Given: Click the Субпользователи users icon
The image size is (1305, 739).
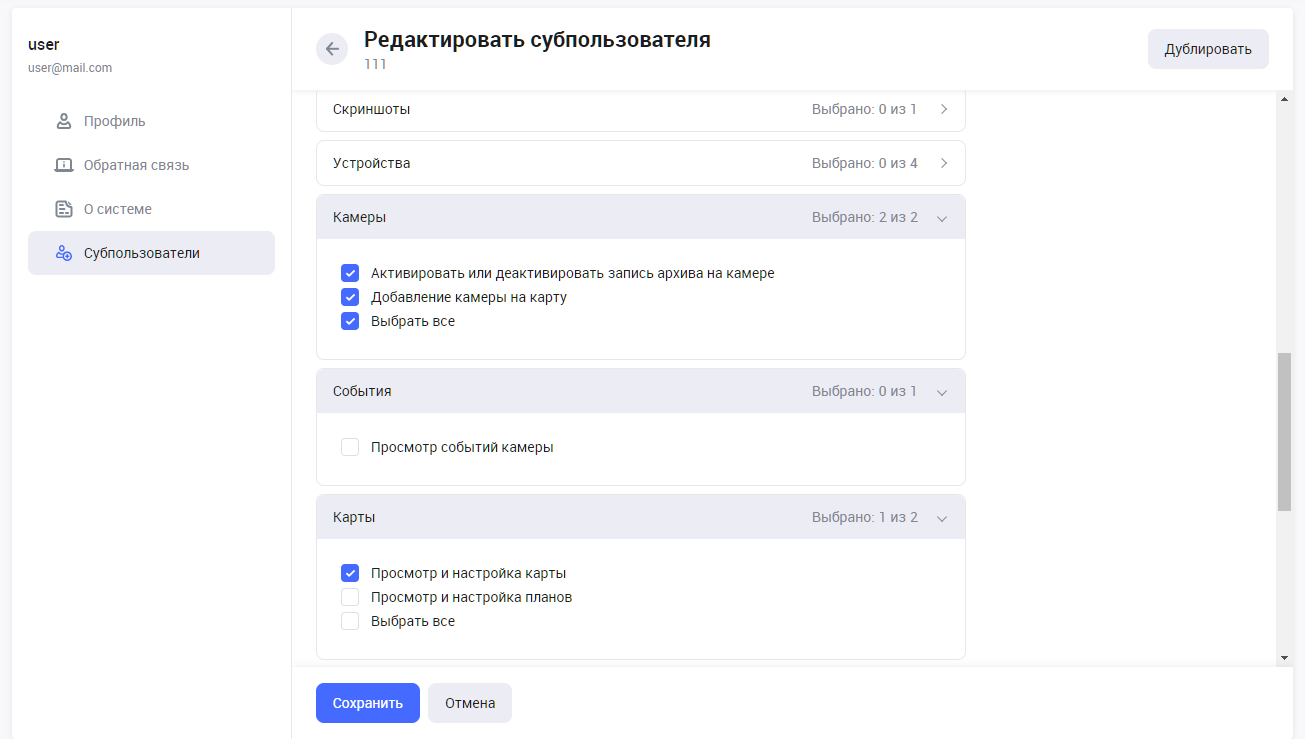Looking at the screenshot, I should (64, 253).
